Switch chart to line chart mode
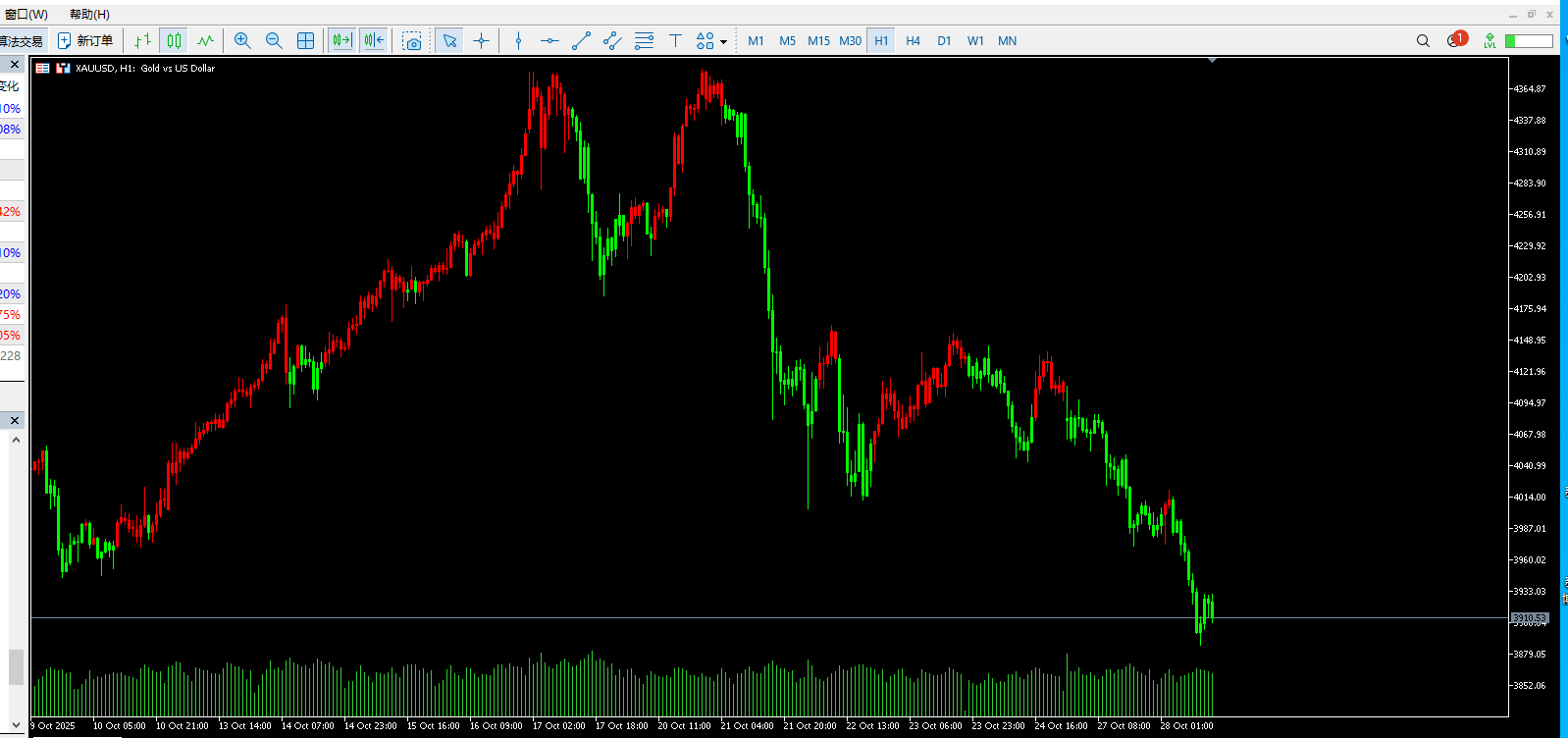Screen dimensions: 1568x738 click(x=205, y=40)
